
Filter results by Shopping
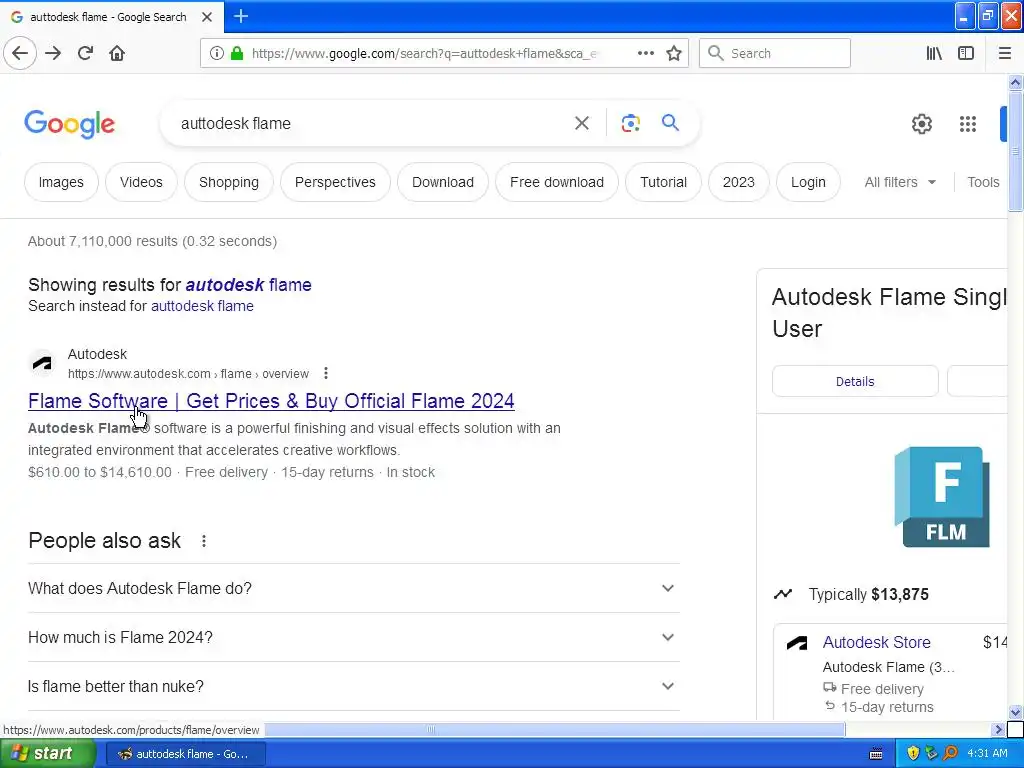pyautogui.click(x=229, y=182)
